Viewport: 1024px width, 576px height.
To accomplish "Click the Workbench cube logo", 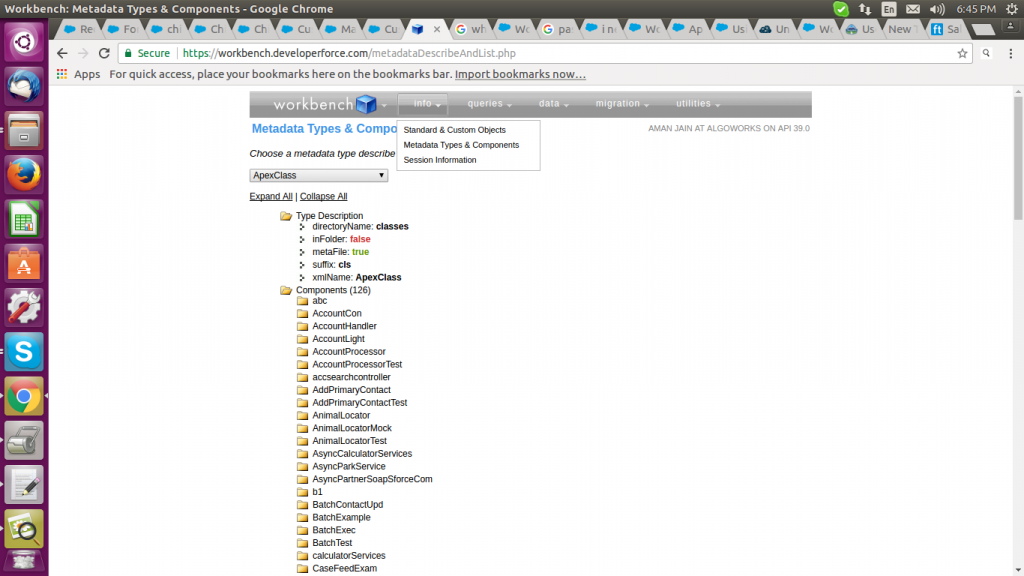I will click(366, 104).
